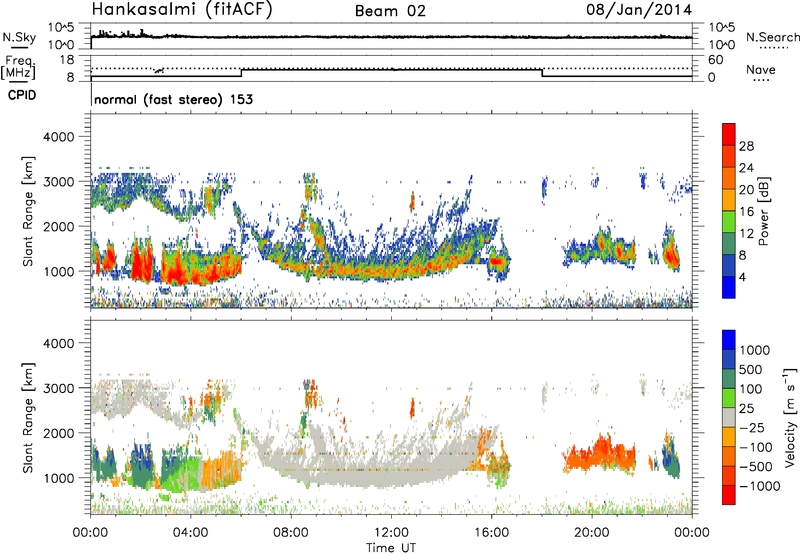Click the 12:00 time tick label
This screenshot has height=554, width=800.
tap(391, 533)
